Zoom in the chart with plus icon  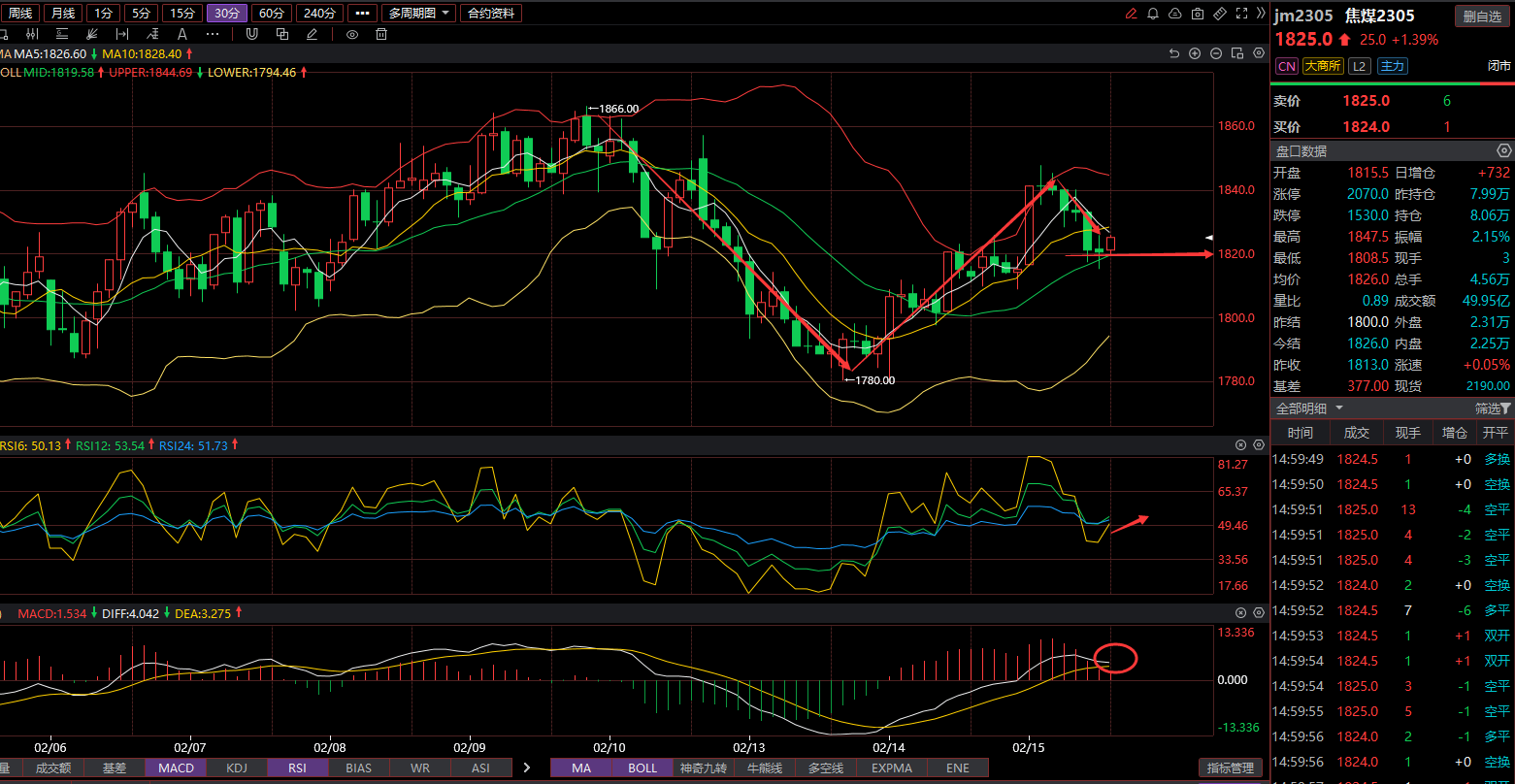(1195, 53)
